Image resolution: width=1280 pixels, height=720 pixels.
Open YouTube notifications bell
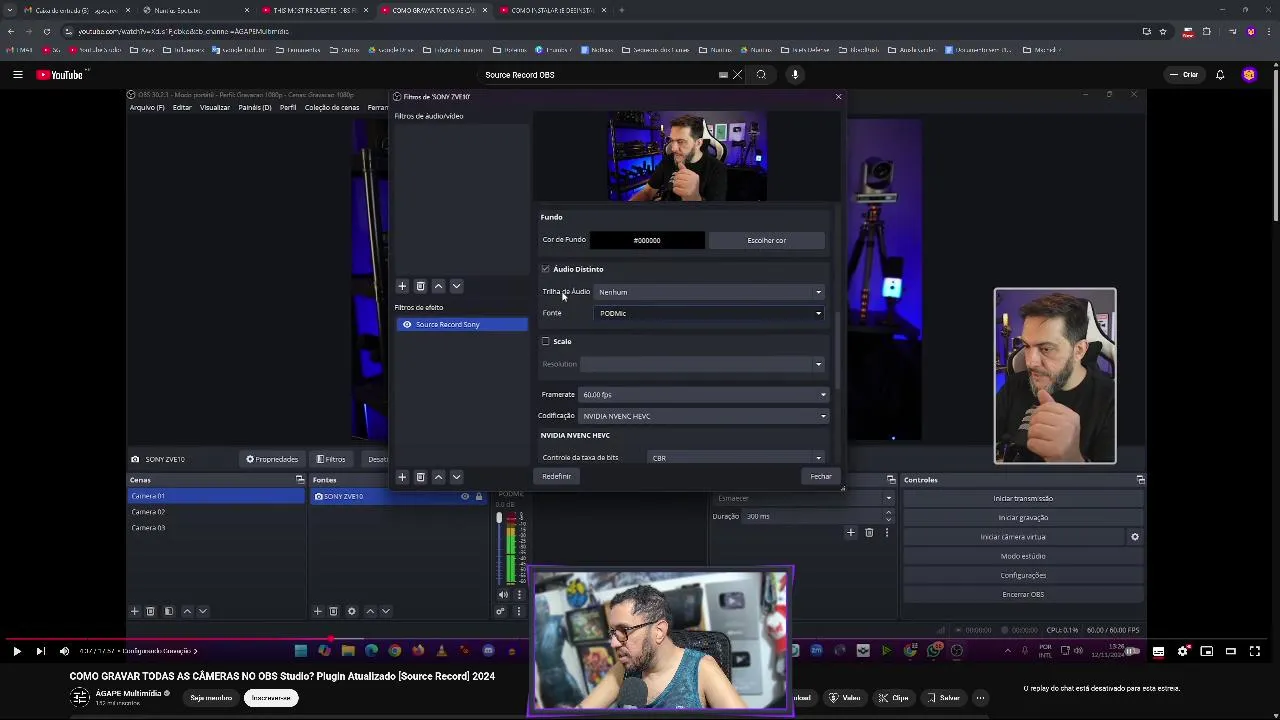pos(1220,75)
